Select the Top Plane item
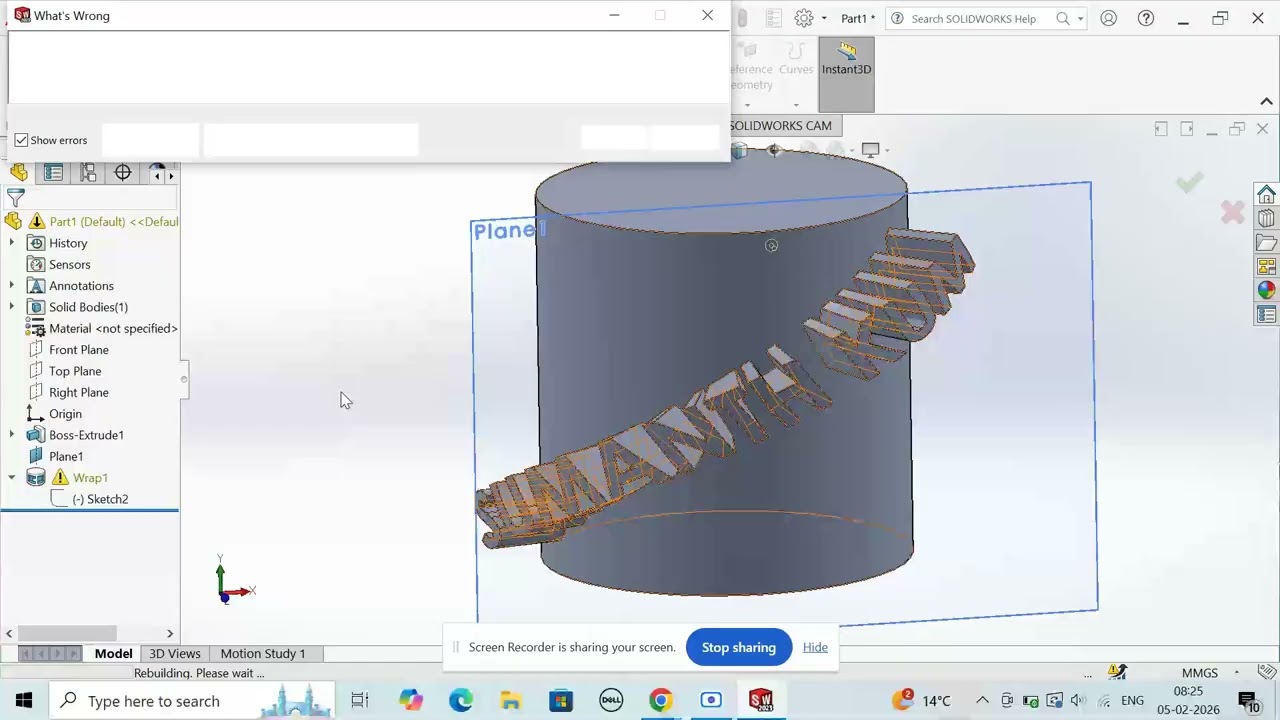 75,371
